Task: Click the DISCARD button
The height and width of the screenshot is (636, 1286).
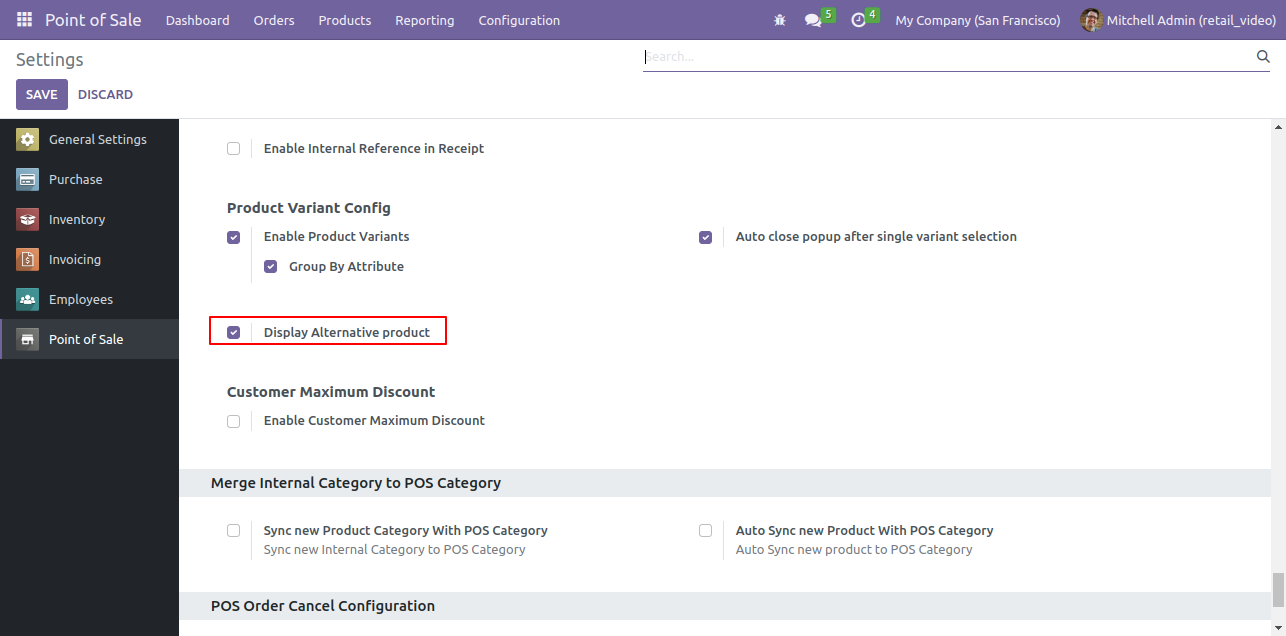Action: (105, 94)
